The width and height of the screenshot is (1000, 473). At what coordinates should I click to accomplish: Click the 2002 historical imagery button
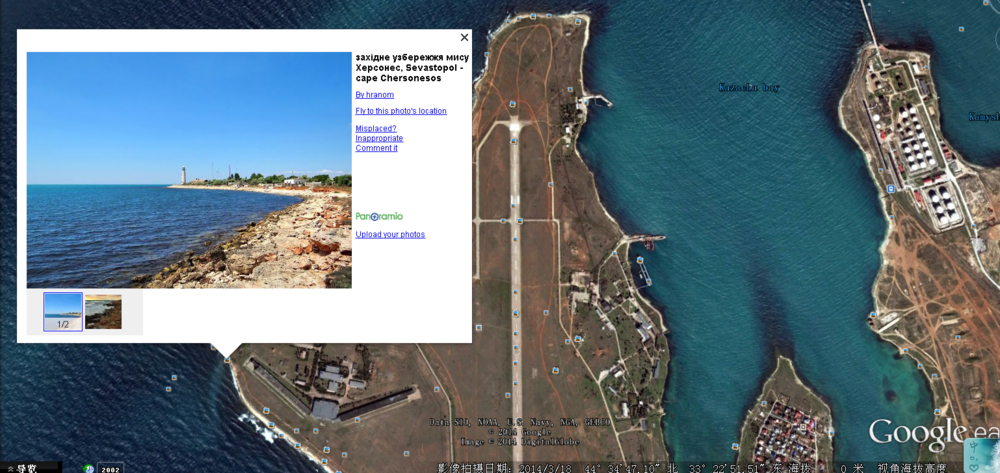(x=109, y=469)
